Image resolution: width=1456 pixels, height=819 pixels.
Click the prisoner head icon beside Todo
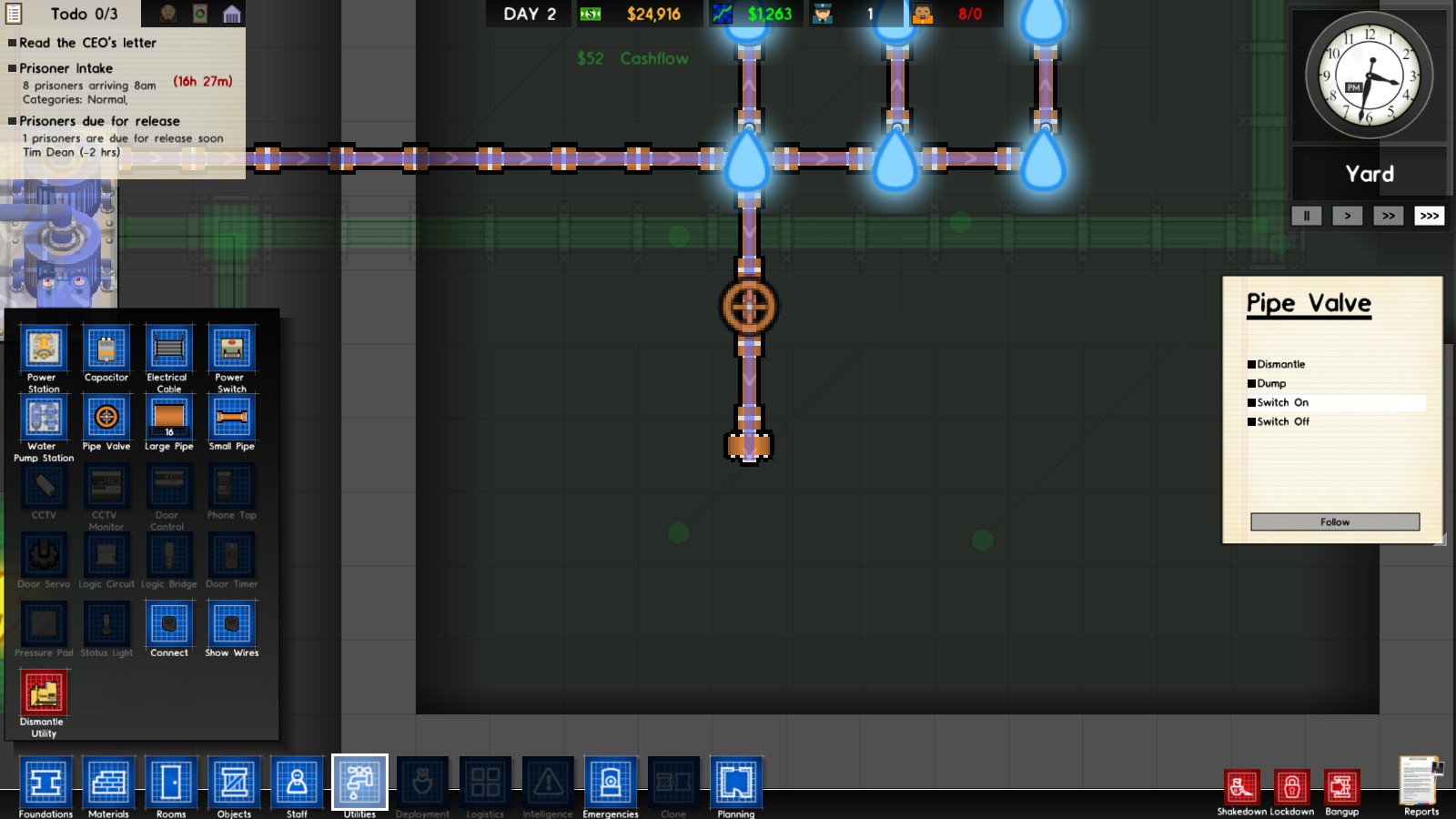(168, 14)
